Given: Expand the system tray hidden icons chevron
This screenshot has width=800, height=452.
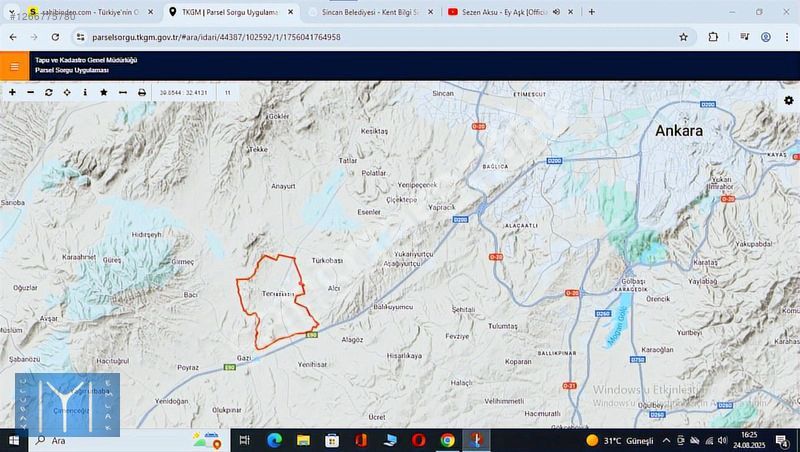Looking at the screenshot, I should coord(666,440).
